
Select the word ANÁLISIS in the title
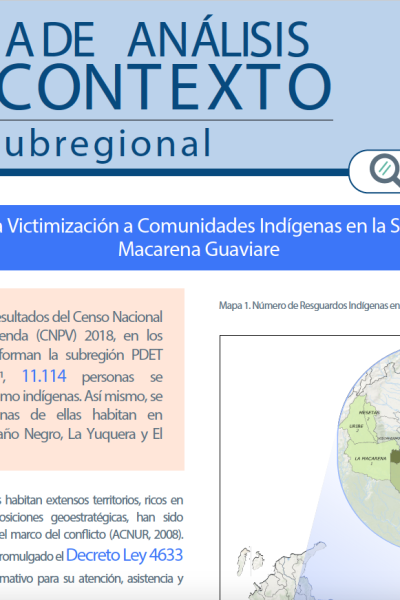pyautogui.click(x=218, y=40)
